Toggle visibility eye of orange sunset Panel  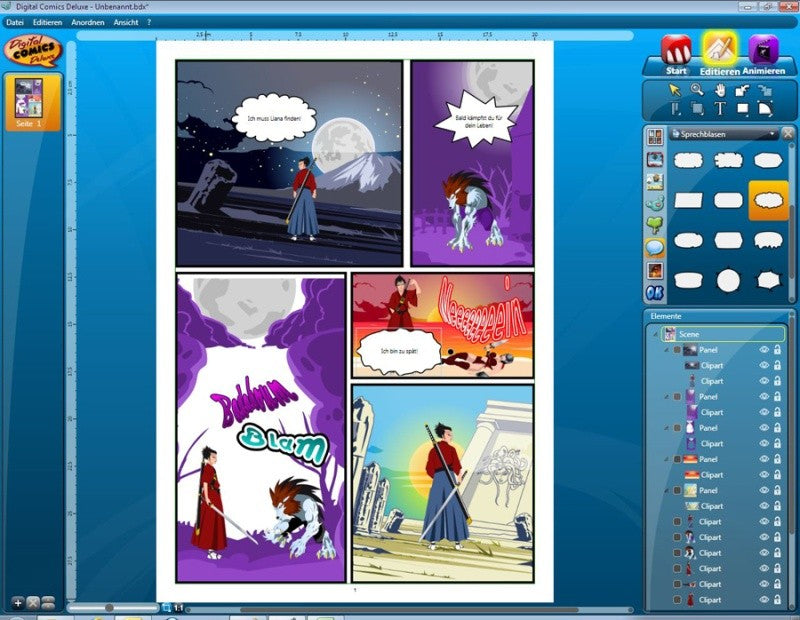point(764,459)
